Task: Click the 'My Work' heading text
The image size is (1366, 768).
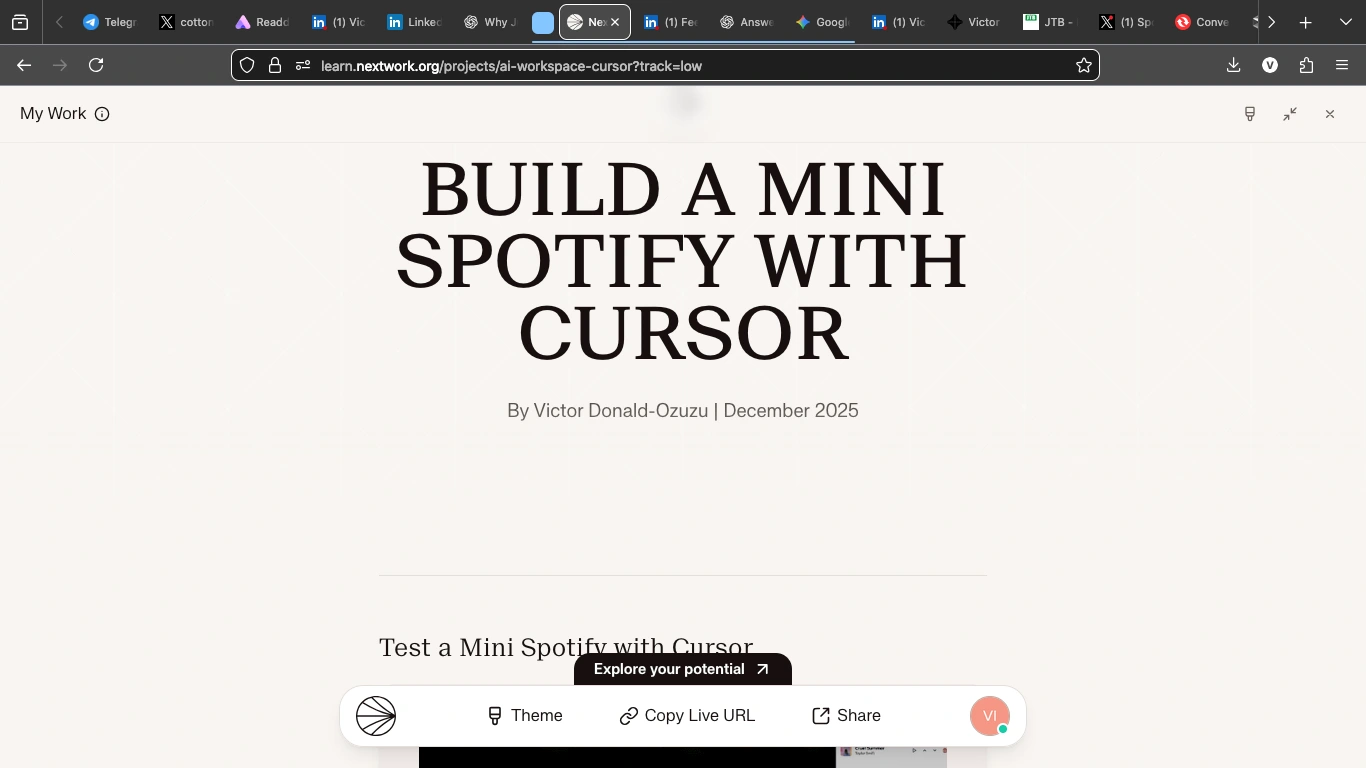Action: pyautogui.click(x=53, y=114)
